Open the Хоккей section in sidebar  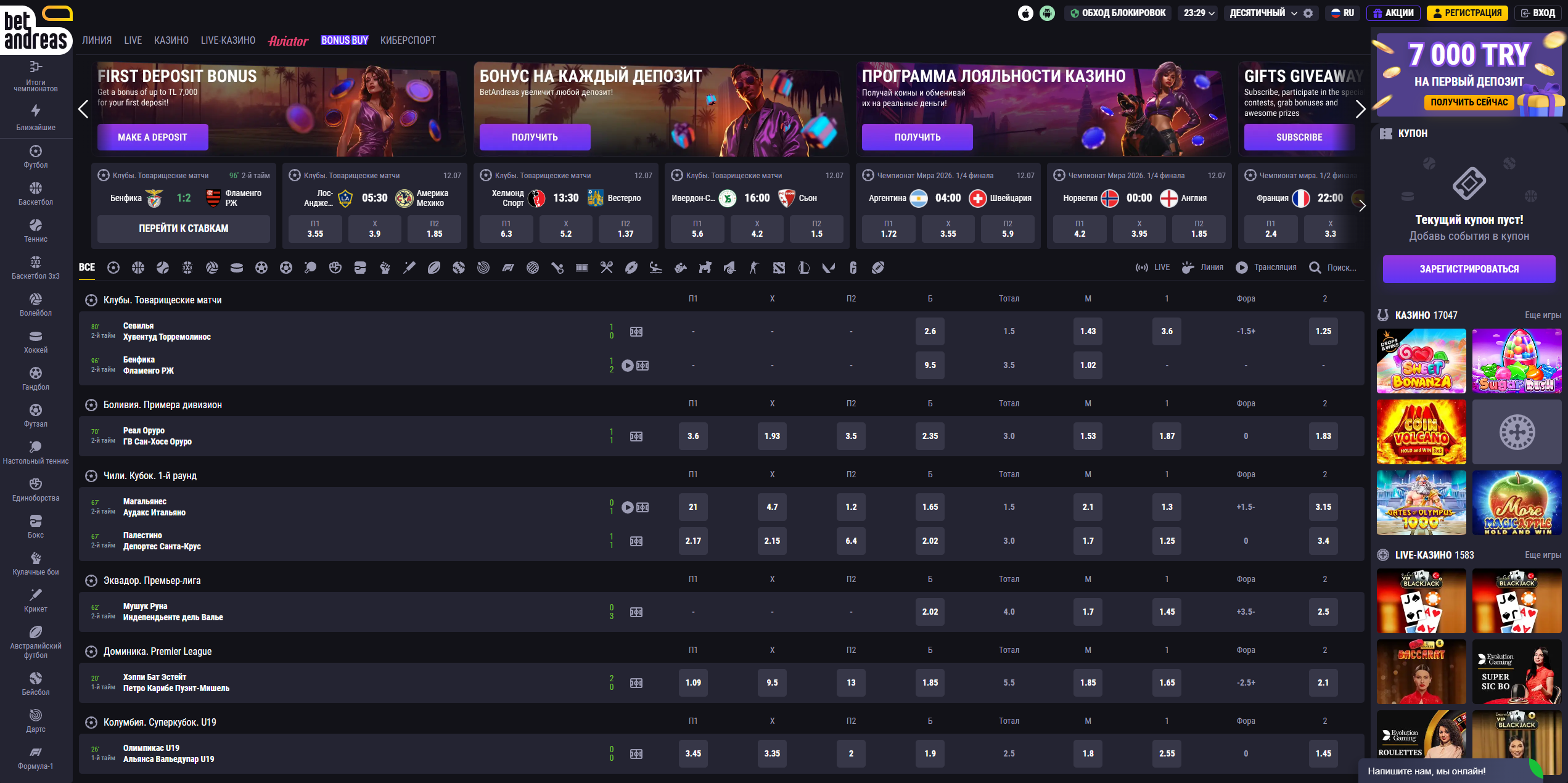coord(36,342)
